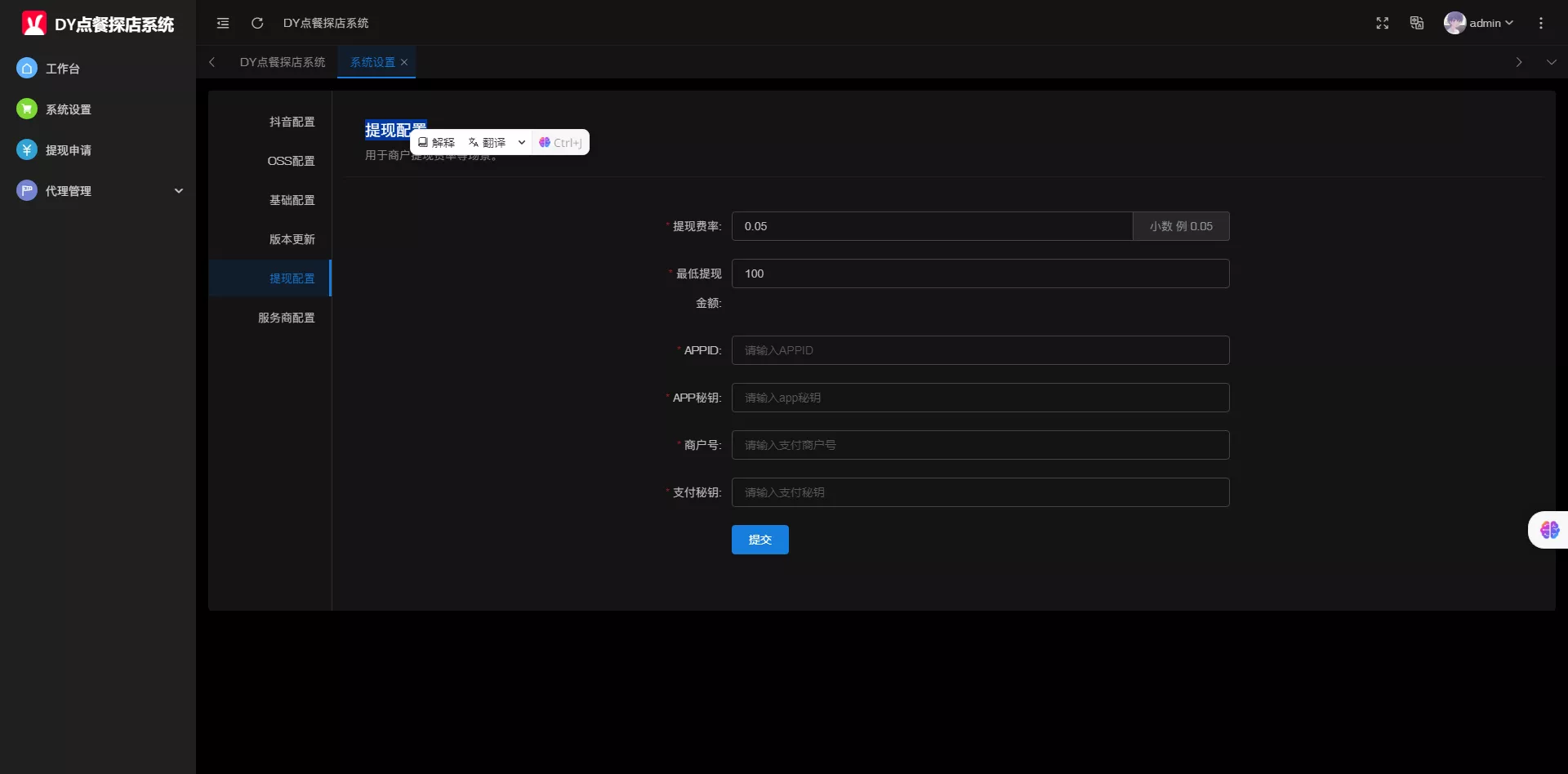Open the translate popup options arrow

522,142
